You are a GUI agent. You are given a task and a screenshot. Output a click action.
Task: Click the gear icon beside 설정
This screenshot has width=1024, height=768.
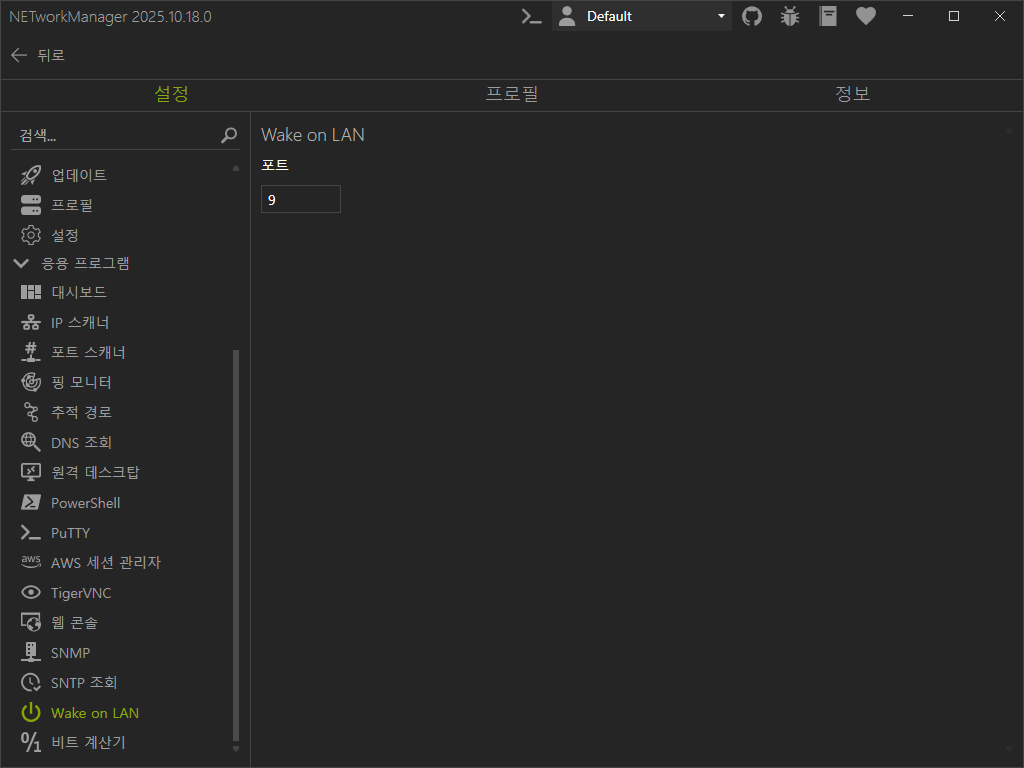[31, 235]
